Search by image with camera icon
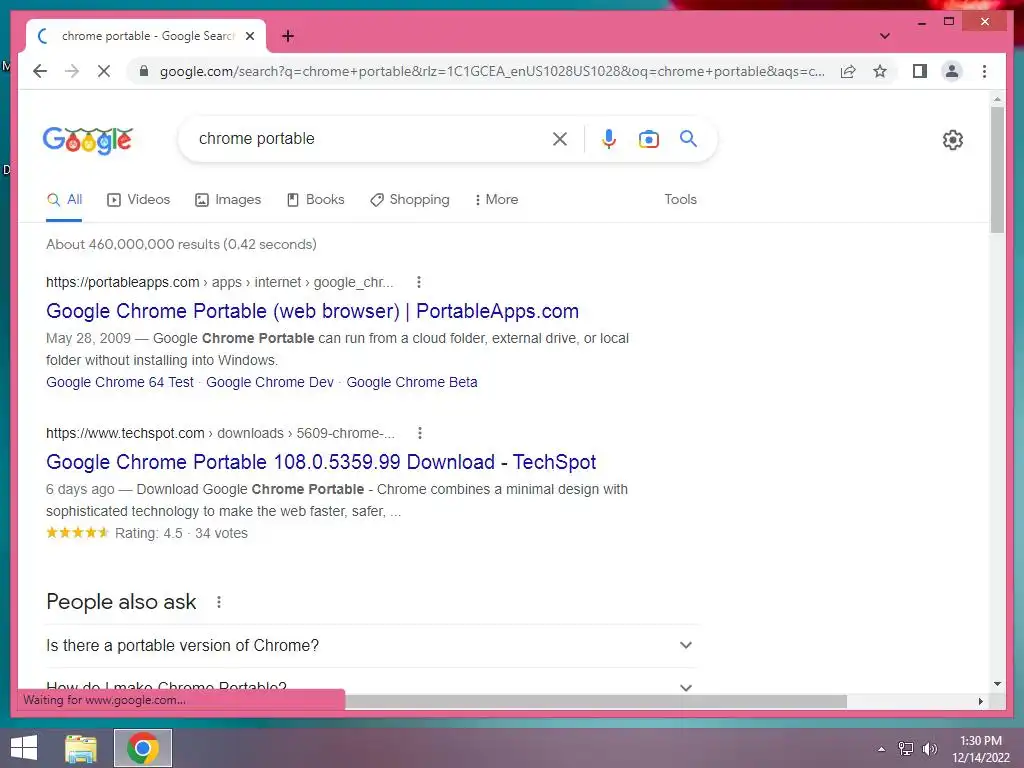Viewport: 1024px width, 768px height. click(x=648, y=138)
